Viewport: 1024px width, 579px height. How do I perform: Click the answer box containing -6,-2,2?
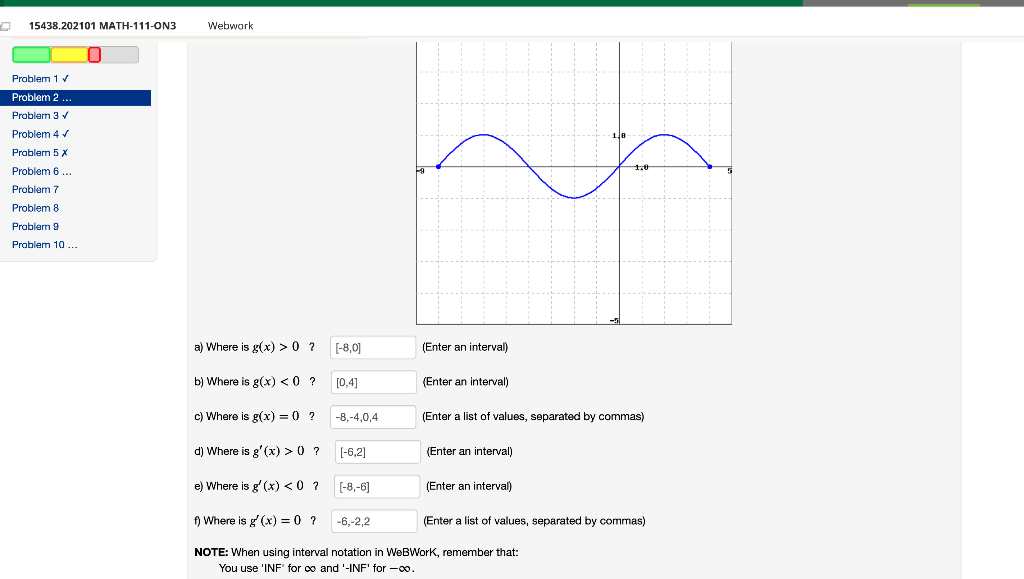377,520
